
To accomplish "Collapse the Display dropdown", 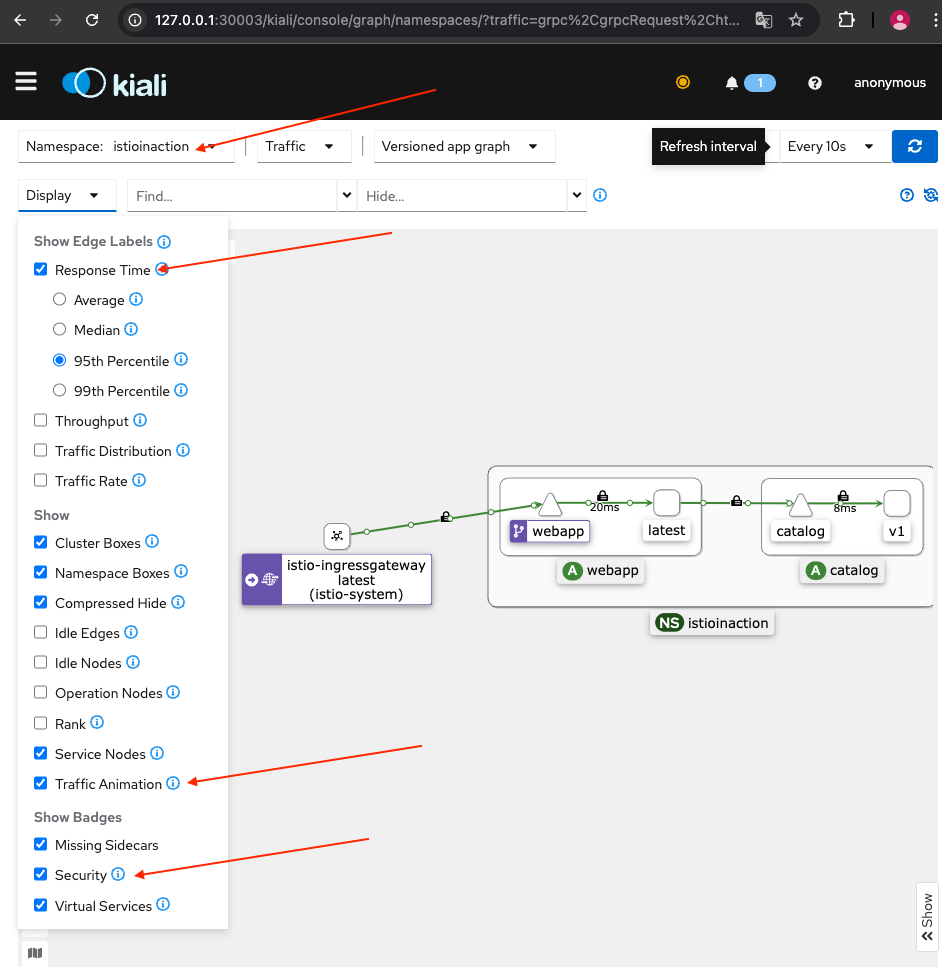I will pyautogui.click(x=67, y=195).
